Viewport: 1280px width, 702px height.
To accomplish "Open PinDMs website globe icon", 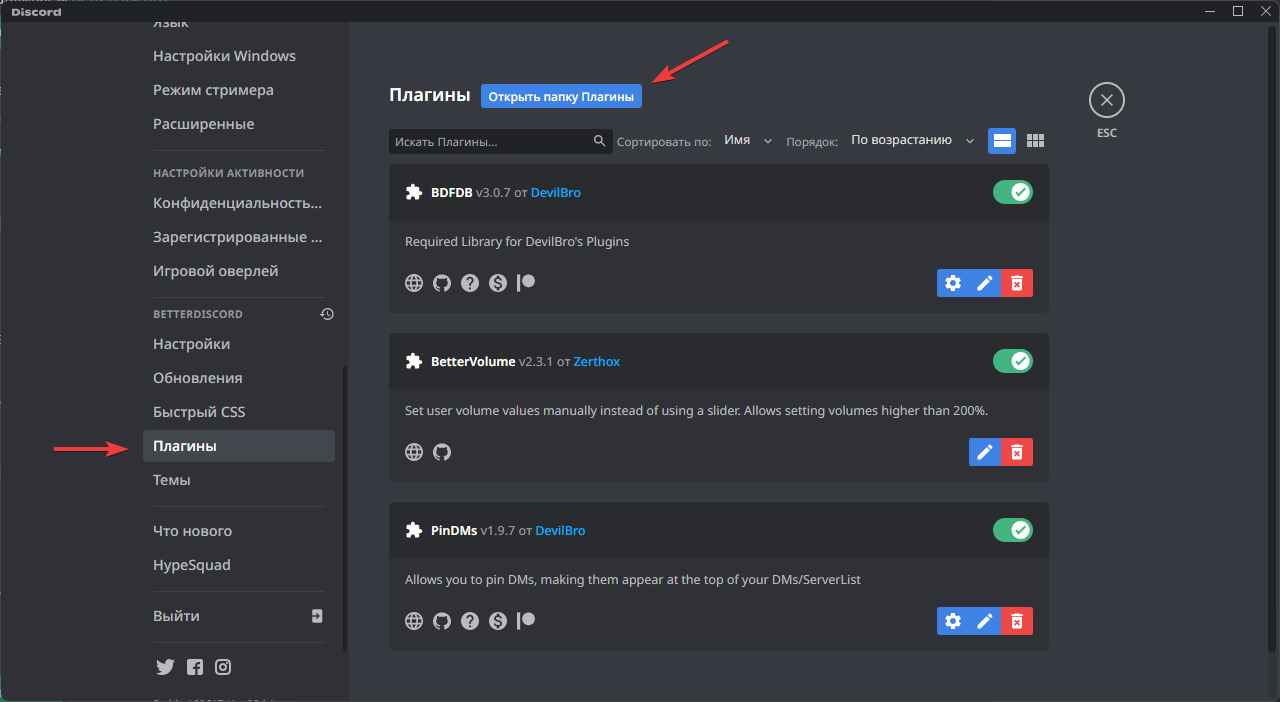I will pyautogui.click(x=414, y=621).
